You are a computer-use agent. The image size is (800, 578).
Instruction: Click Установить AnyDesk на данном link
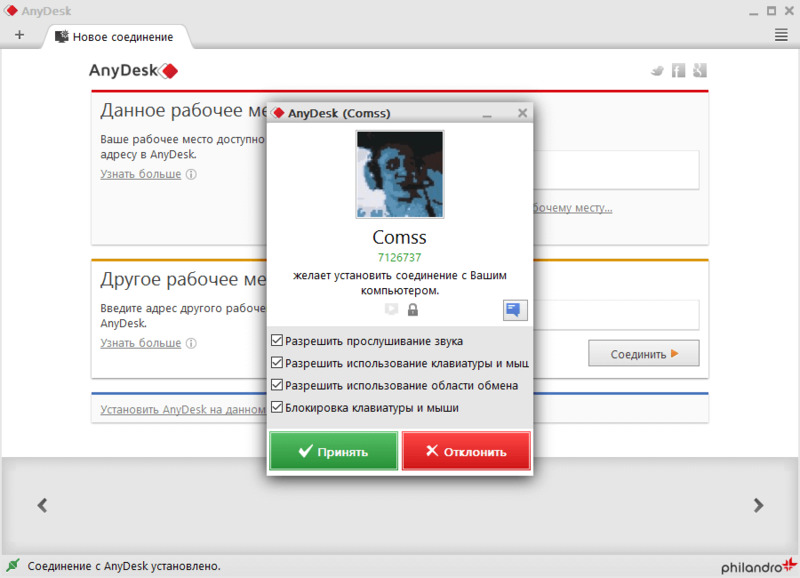183,410
